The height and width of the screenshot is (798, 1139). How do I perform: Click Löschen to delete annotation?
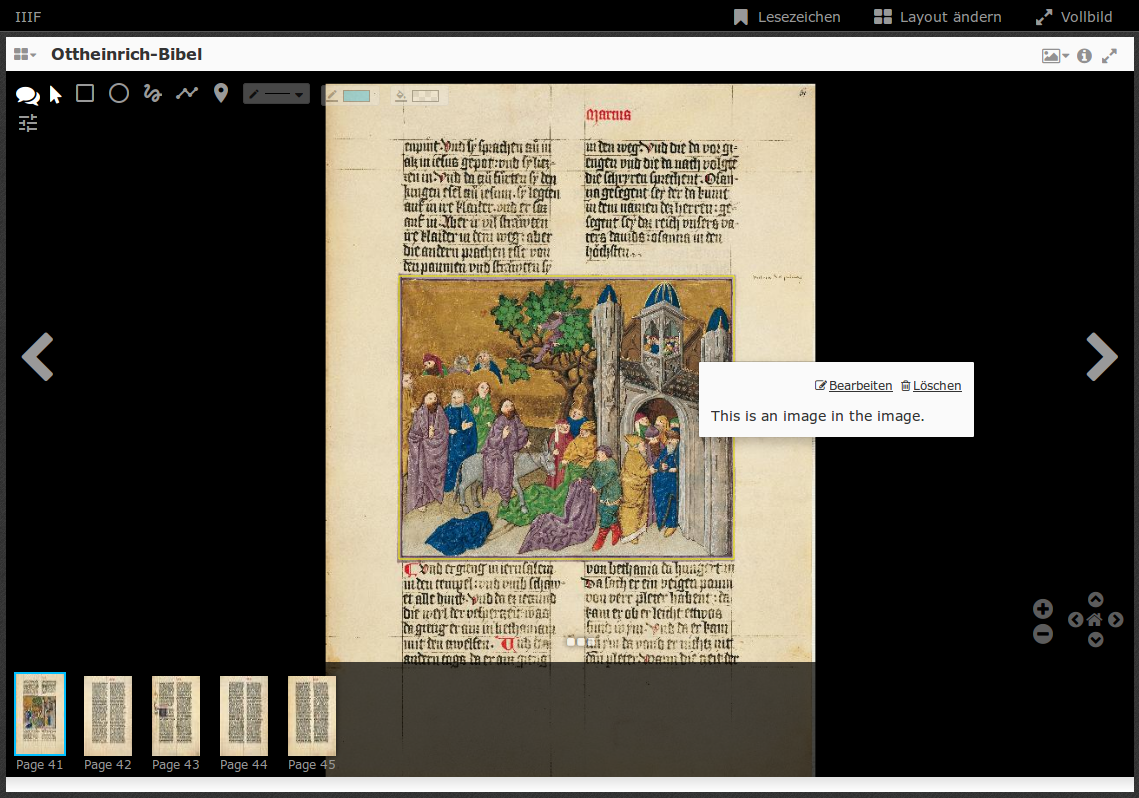point(931,386)
